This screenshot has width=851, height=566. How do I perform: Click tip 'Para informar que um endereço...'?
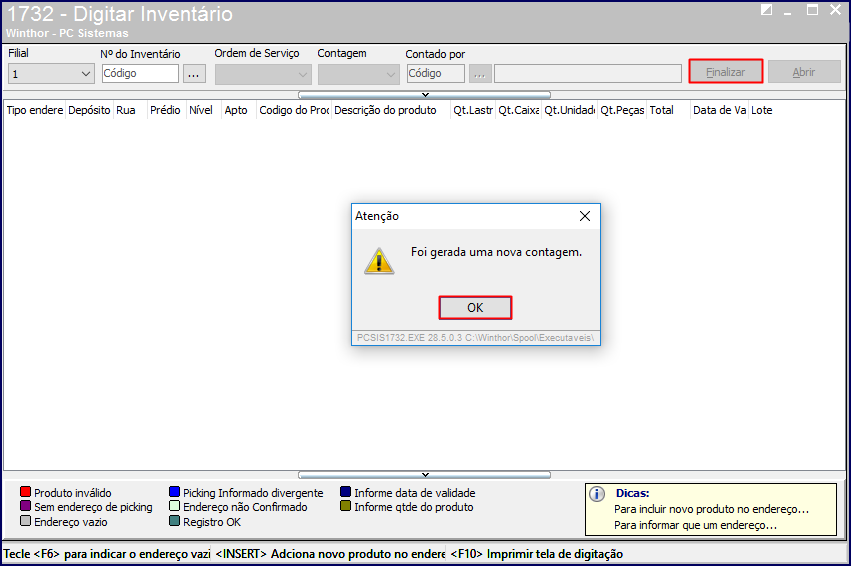[x=695, y=525]
